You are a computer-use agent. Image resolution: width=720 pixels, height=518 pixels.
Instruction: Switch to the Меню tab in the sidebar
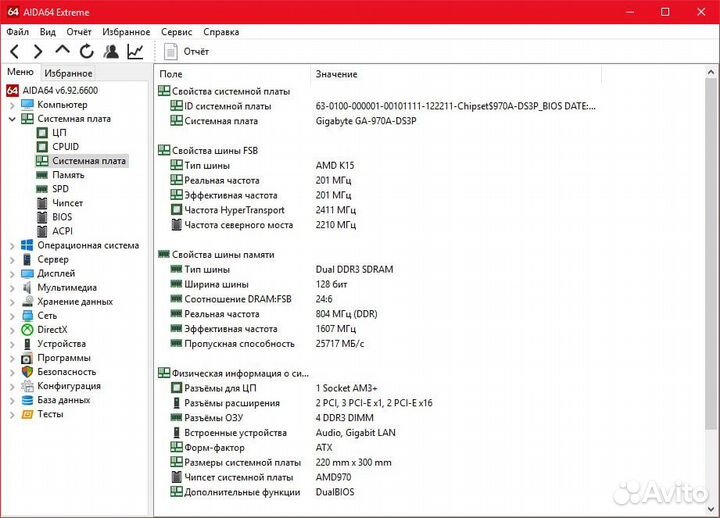tap(20, 72)
